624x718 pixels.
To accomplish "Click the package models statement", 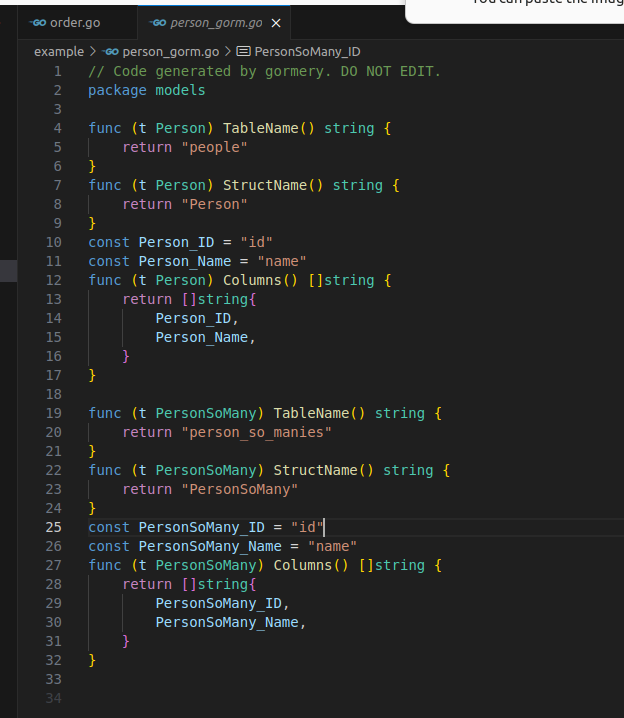I will click(x=146, y=90).
